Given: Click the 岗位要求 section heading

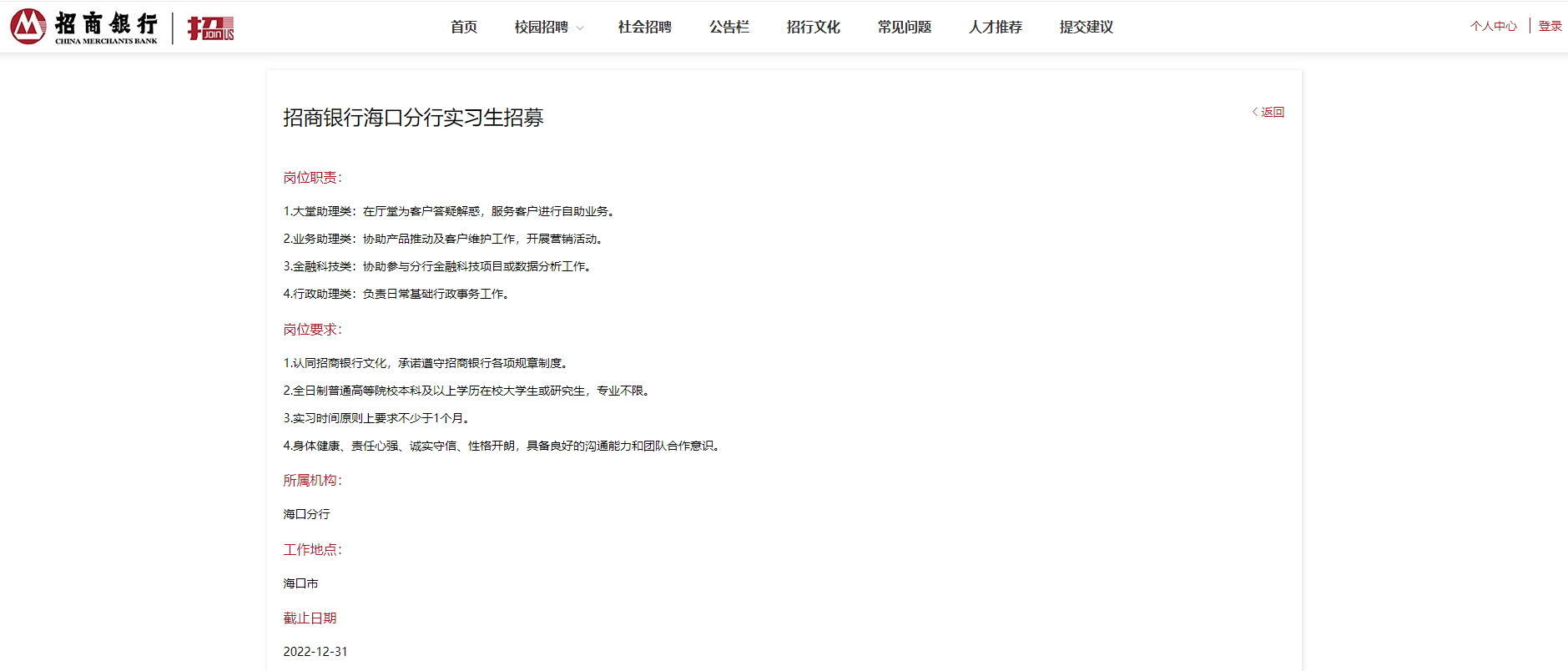Looking at the screenshot, I should [312, 330].
